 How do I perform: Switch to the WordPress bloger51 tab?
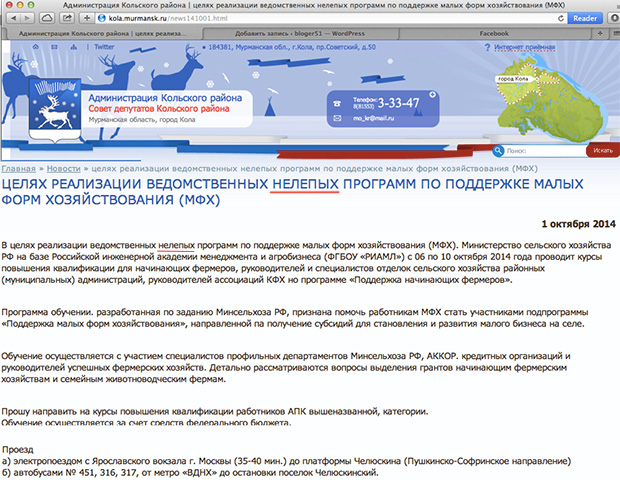pyautogui.click(x=284, y=33)
